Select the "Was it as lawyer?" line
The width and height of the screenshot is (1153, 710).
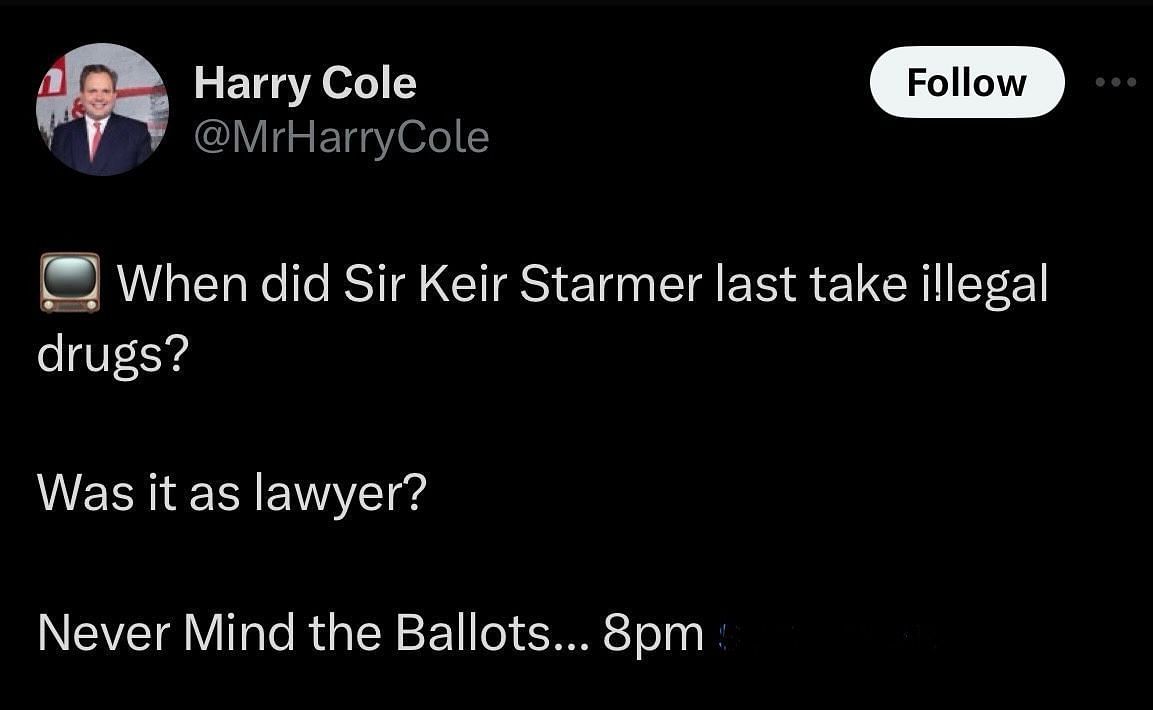(x=232, y=492)
